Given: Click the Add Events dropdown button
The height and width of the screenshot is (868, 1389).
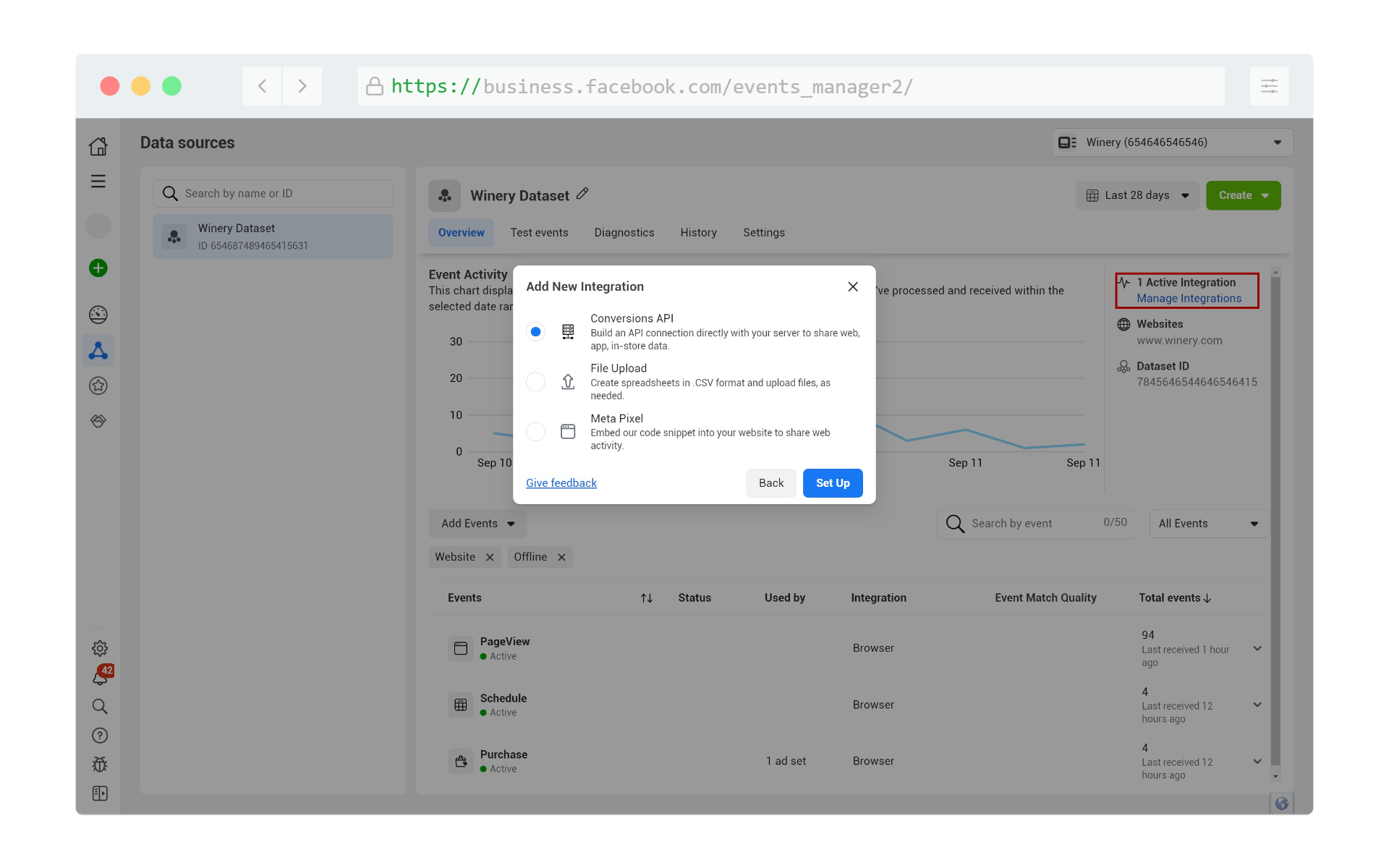Looking at the screenshot, I should point(477,523).
